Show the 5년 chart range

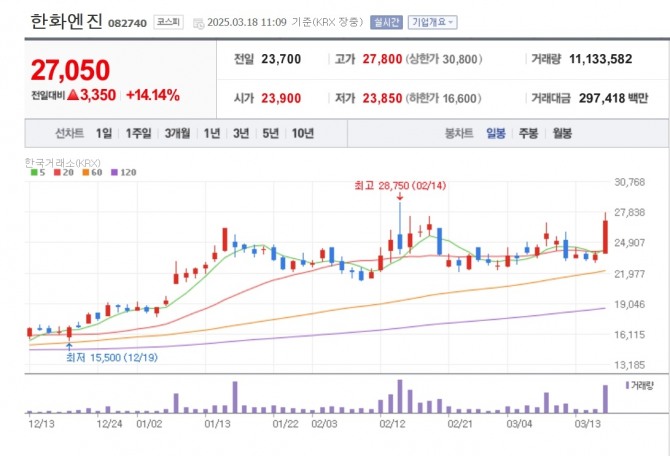270,133
